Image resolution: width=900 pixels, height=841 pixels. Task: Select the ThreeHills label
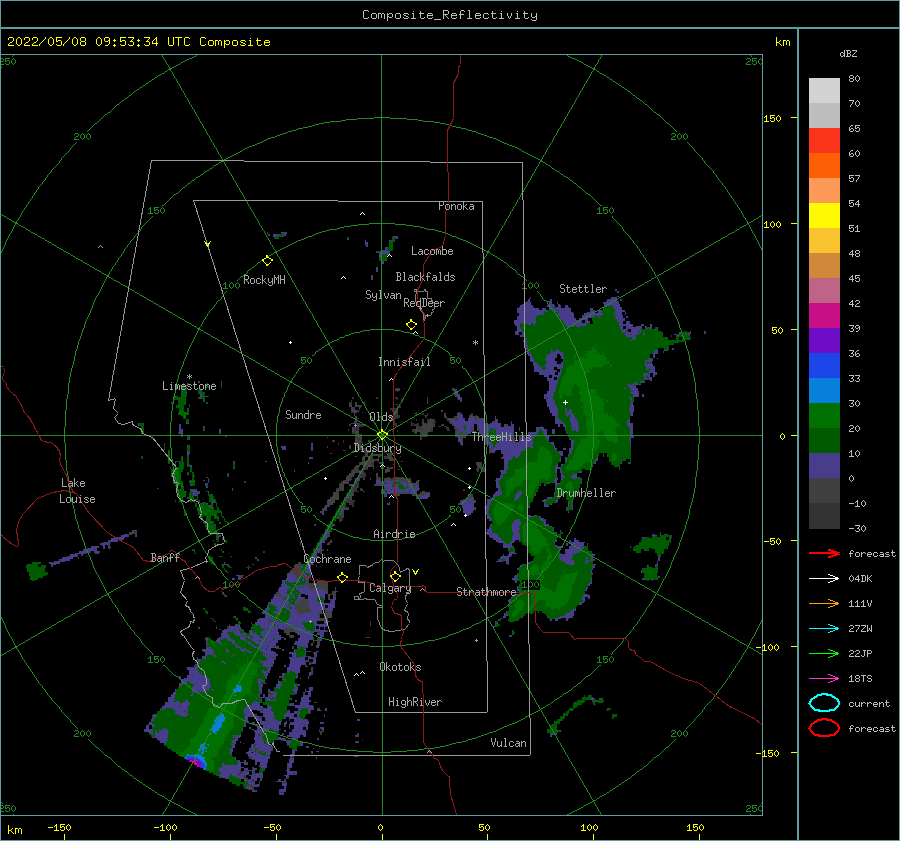[x=501, y=437]
